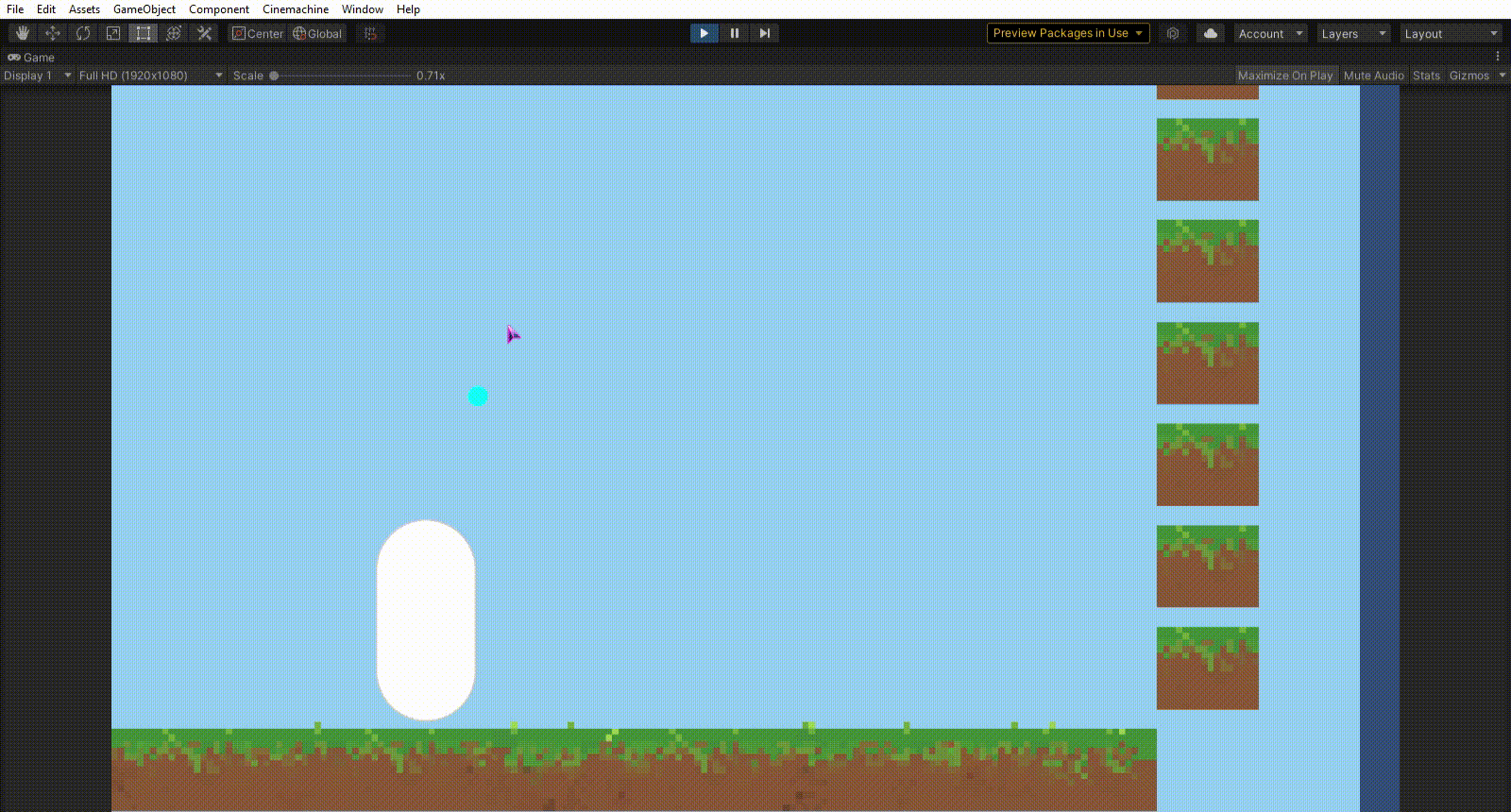Select the Move tool
The width and height of the screenshot is (1511, 812).
click(x=53, y=33)
